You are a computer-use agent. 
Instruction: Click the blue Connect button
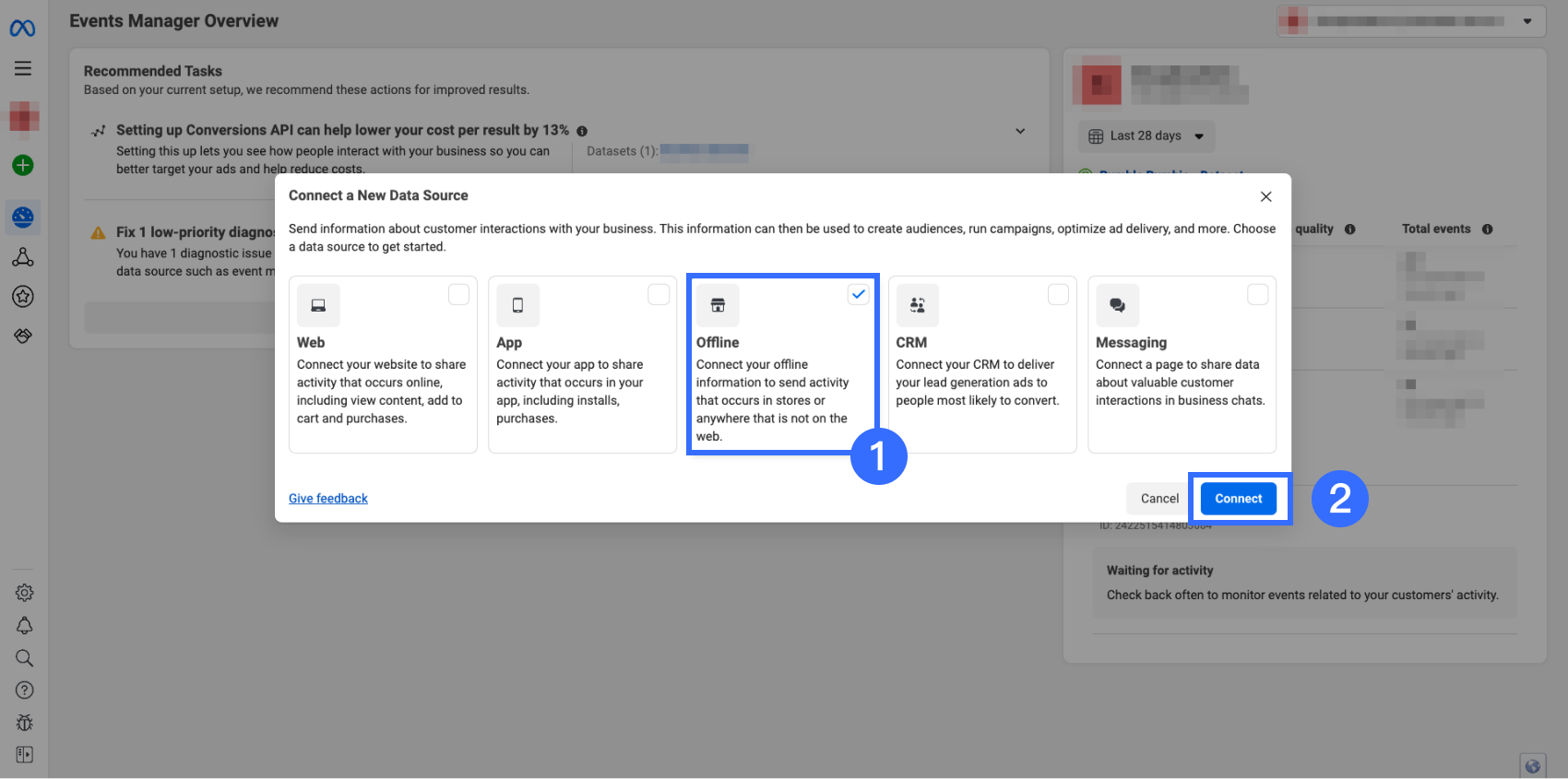point(1239,499)
